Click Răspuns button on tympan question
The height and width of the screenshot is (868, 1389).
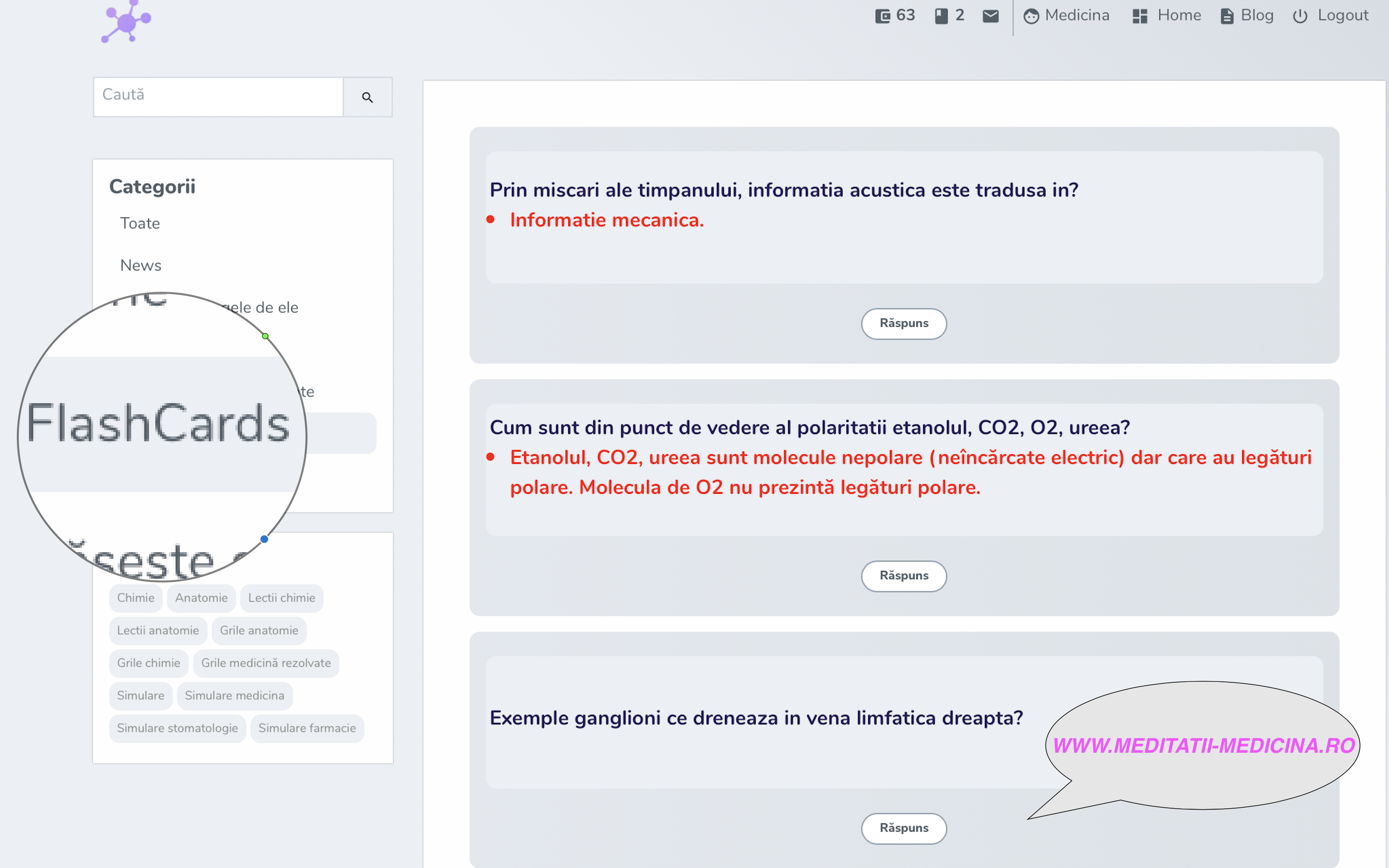click(904, 322)
